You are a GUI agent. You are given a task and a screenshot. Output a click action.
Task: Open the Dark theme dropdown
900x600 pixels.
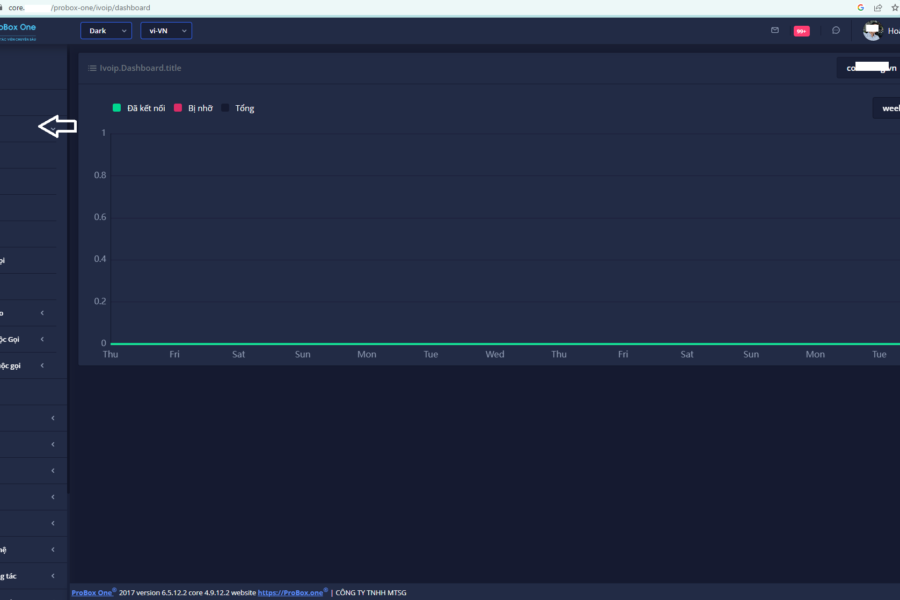pyautogui.click(x=105, y=31)
